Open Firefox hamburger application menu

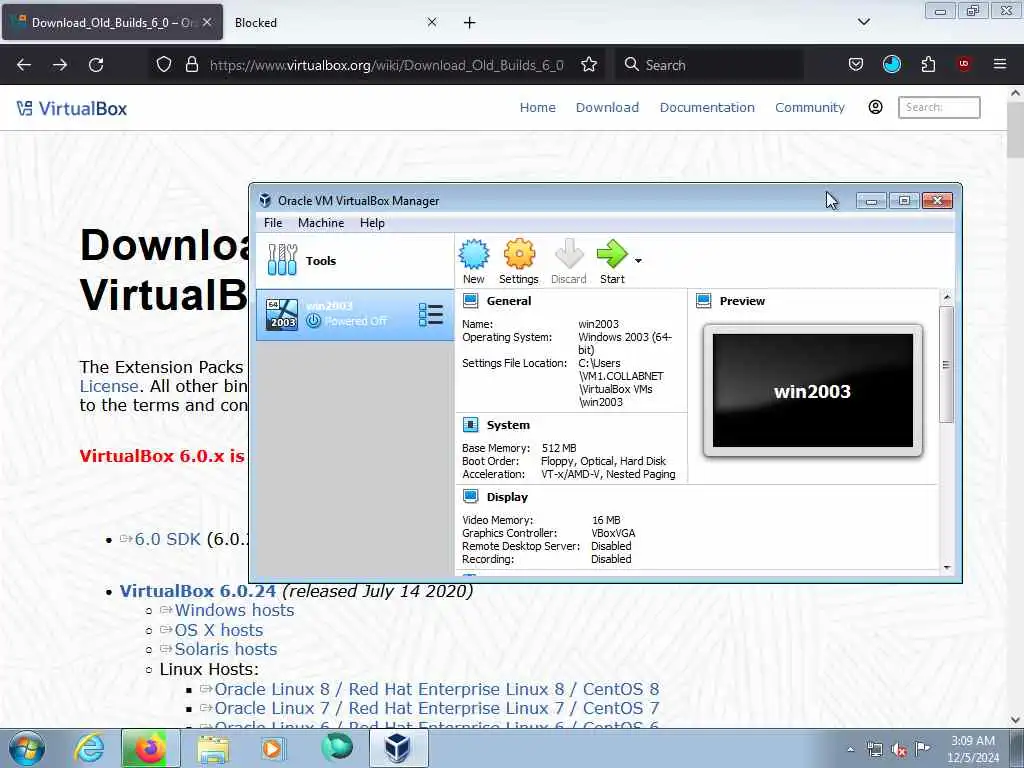[x=1000, y=64]
